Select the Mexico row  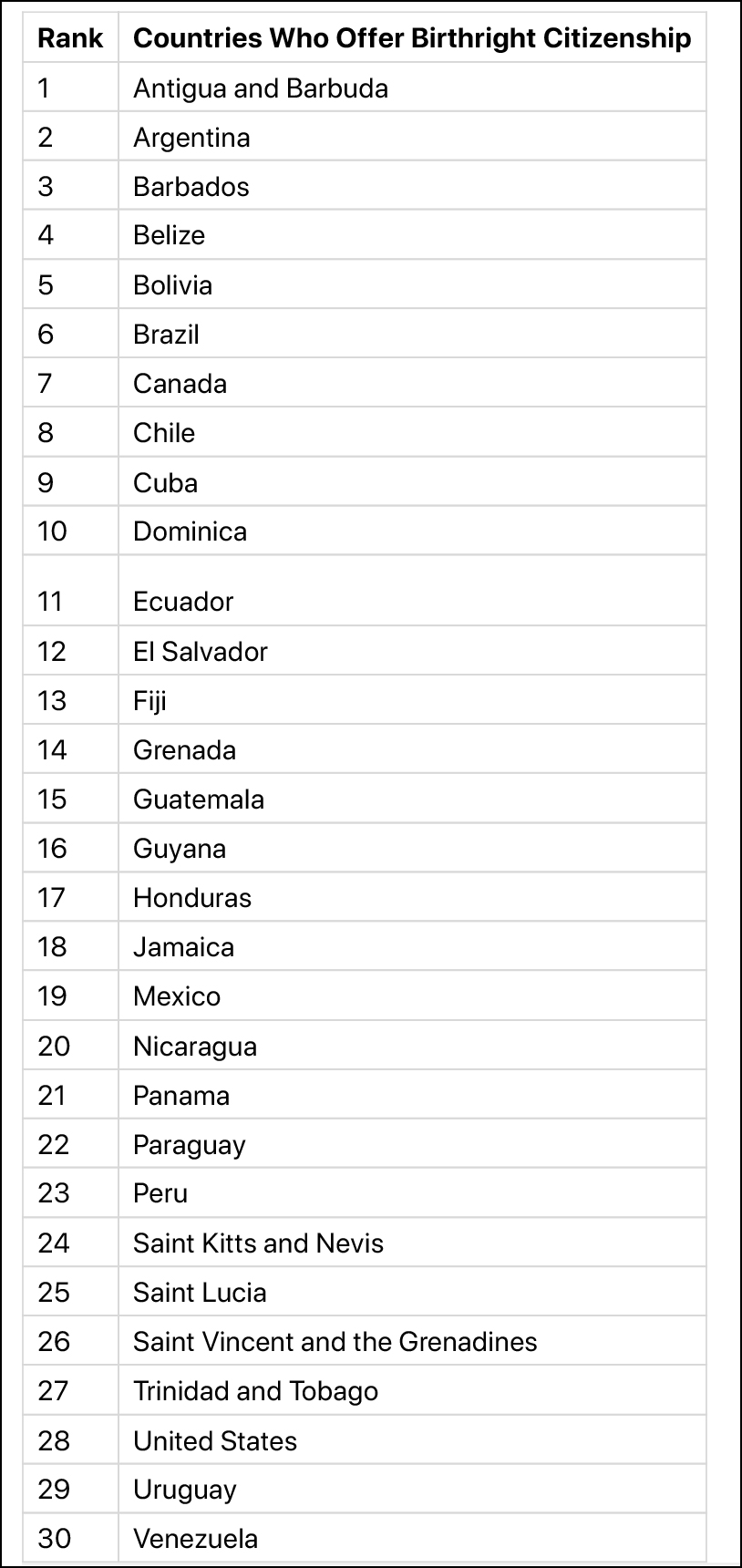pos(365,995)
